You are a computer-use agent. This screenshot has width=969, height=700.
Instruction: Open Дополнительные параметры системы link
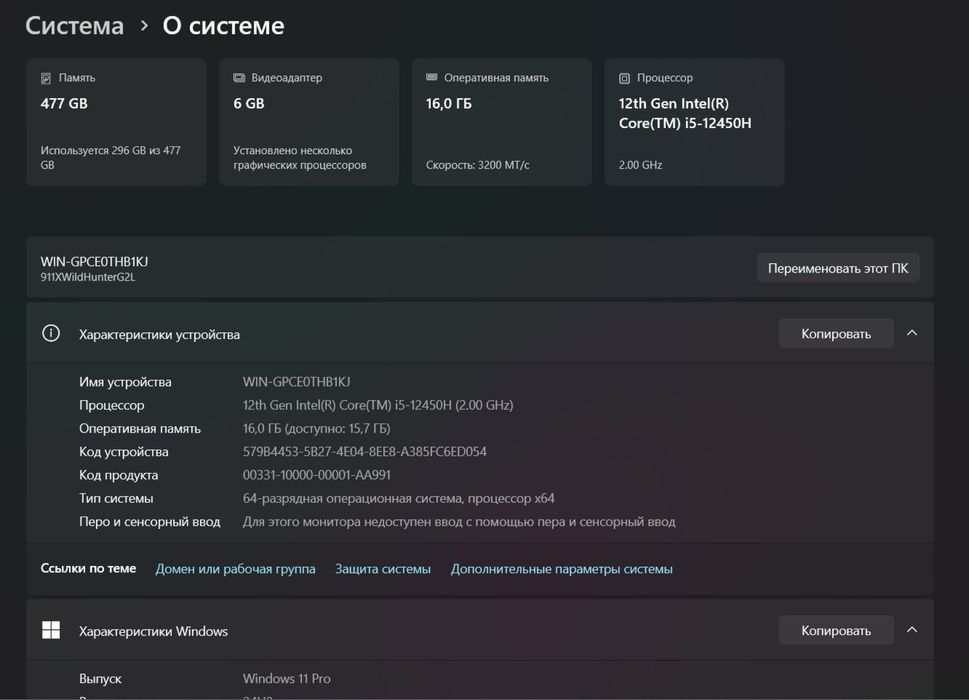(561, 569)
